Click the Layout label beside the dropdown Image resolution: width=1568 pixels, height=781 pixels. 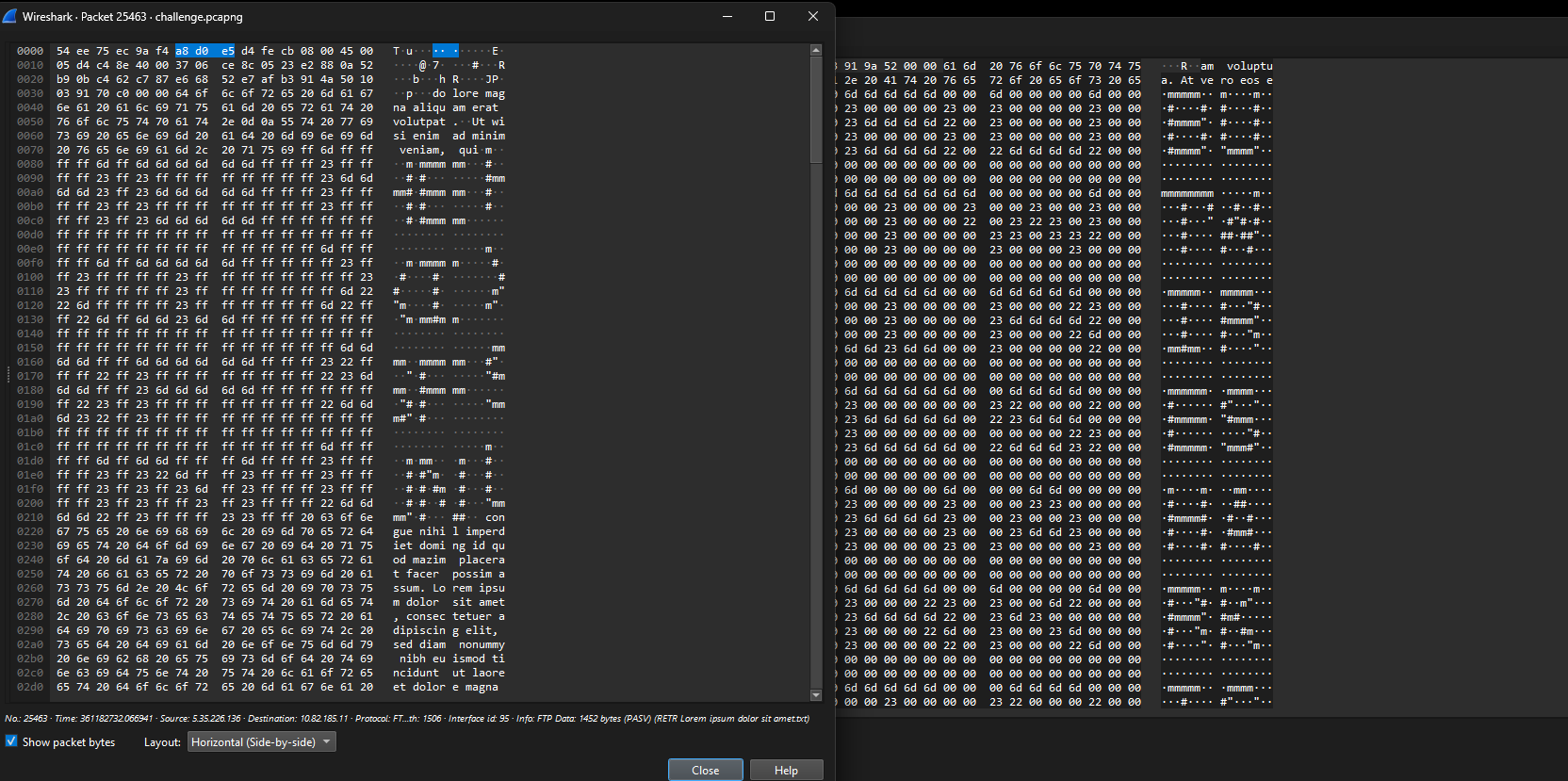(162, 742)
